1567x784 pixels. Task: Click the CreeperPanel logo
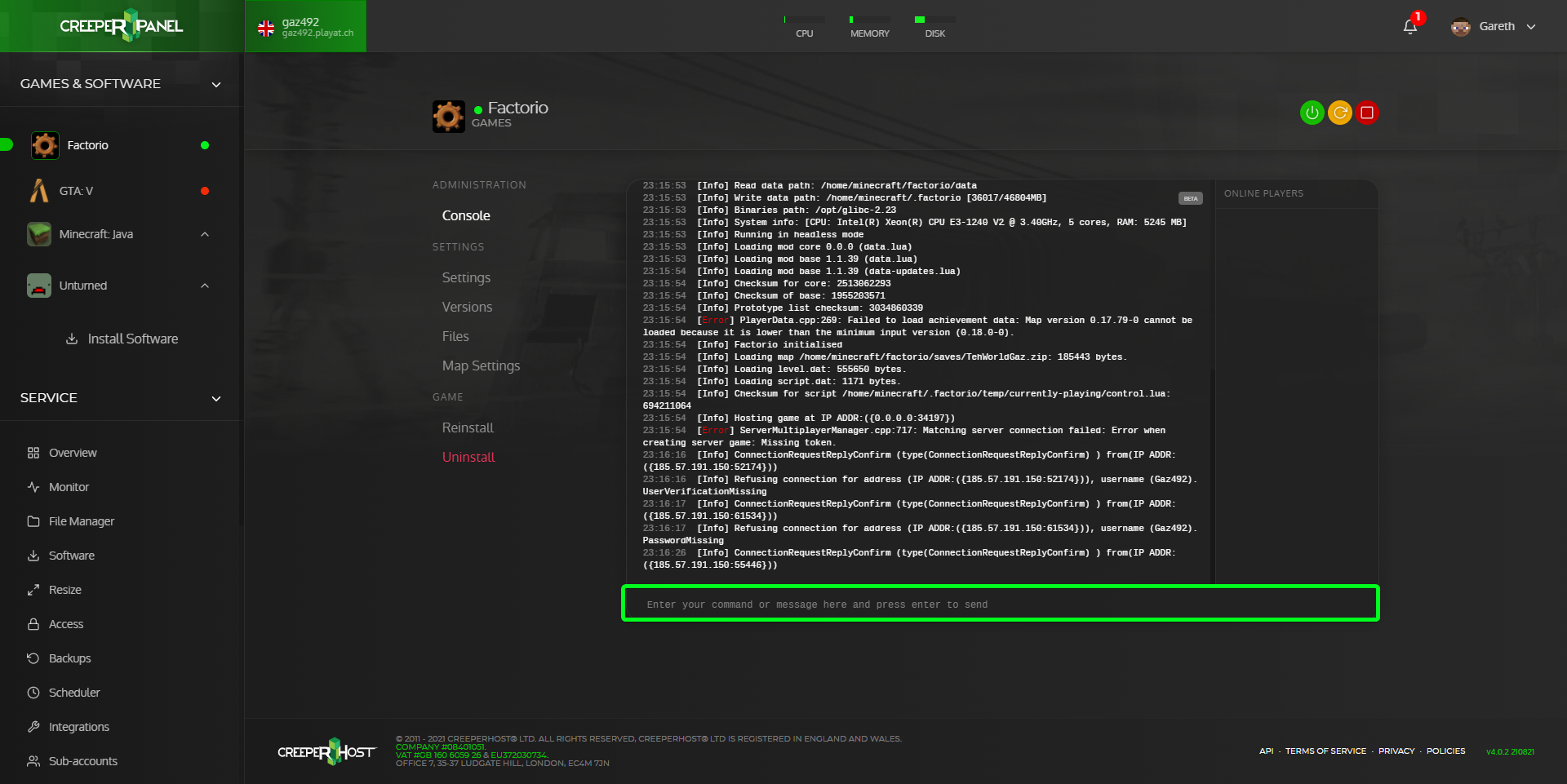[122, 25]
